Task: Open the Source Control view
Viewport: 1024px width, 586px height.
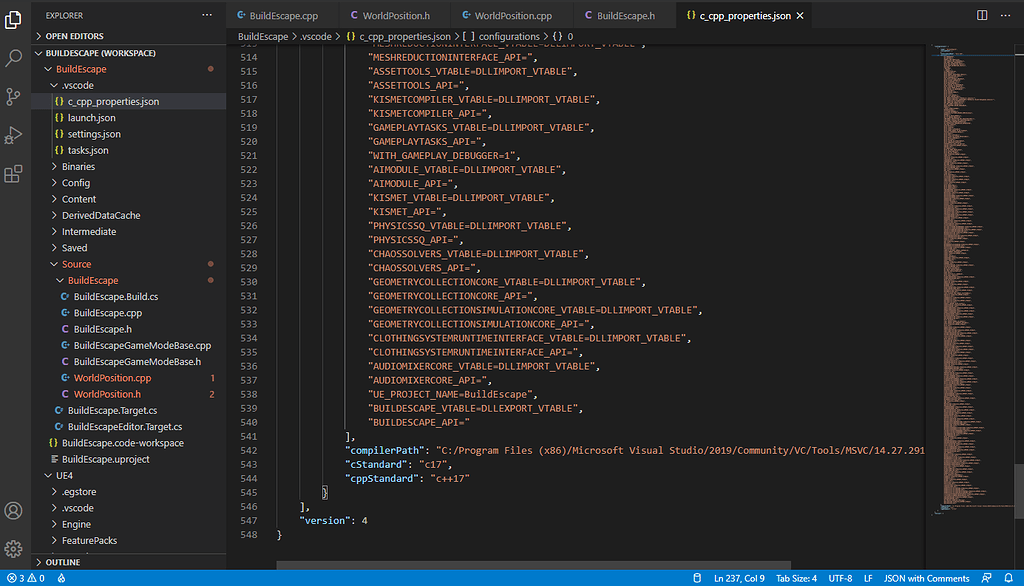Action: click(13, 97)
